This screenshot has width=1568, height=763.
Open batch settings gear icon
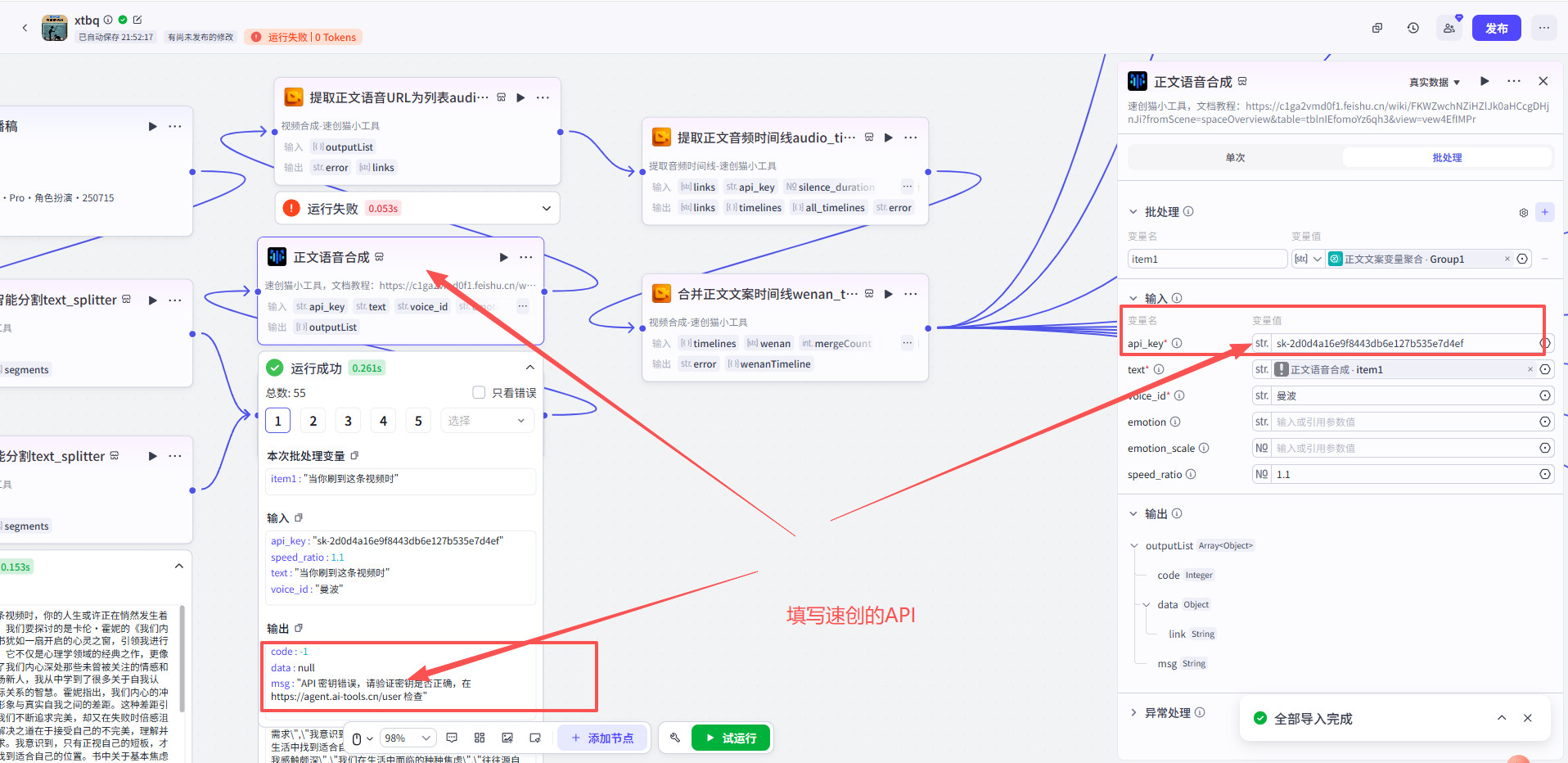[x=1523, y=212]
